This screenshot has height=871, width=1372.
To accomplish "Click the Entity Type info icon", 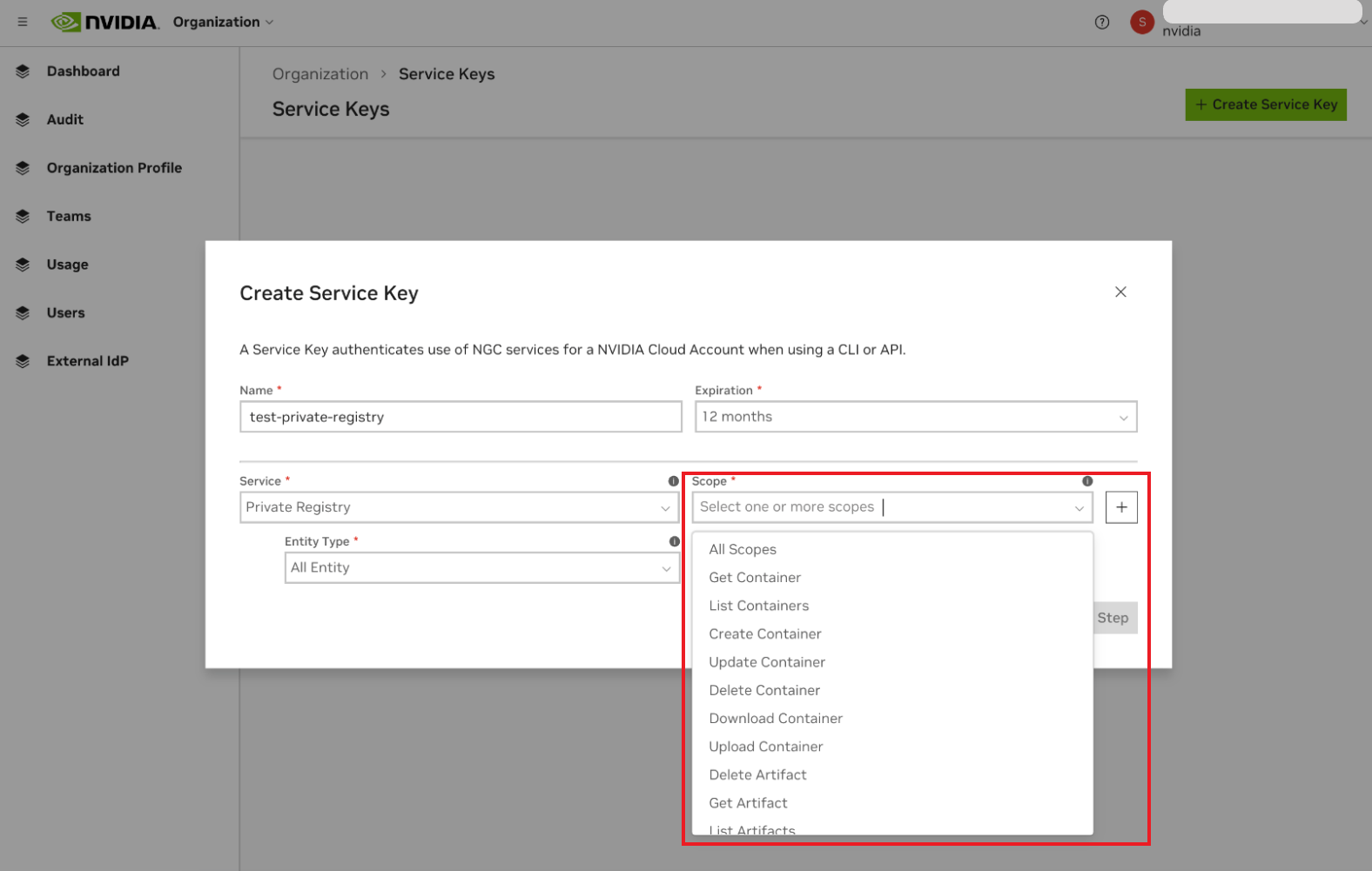I will point(674,541).
